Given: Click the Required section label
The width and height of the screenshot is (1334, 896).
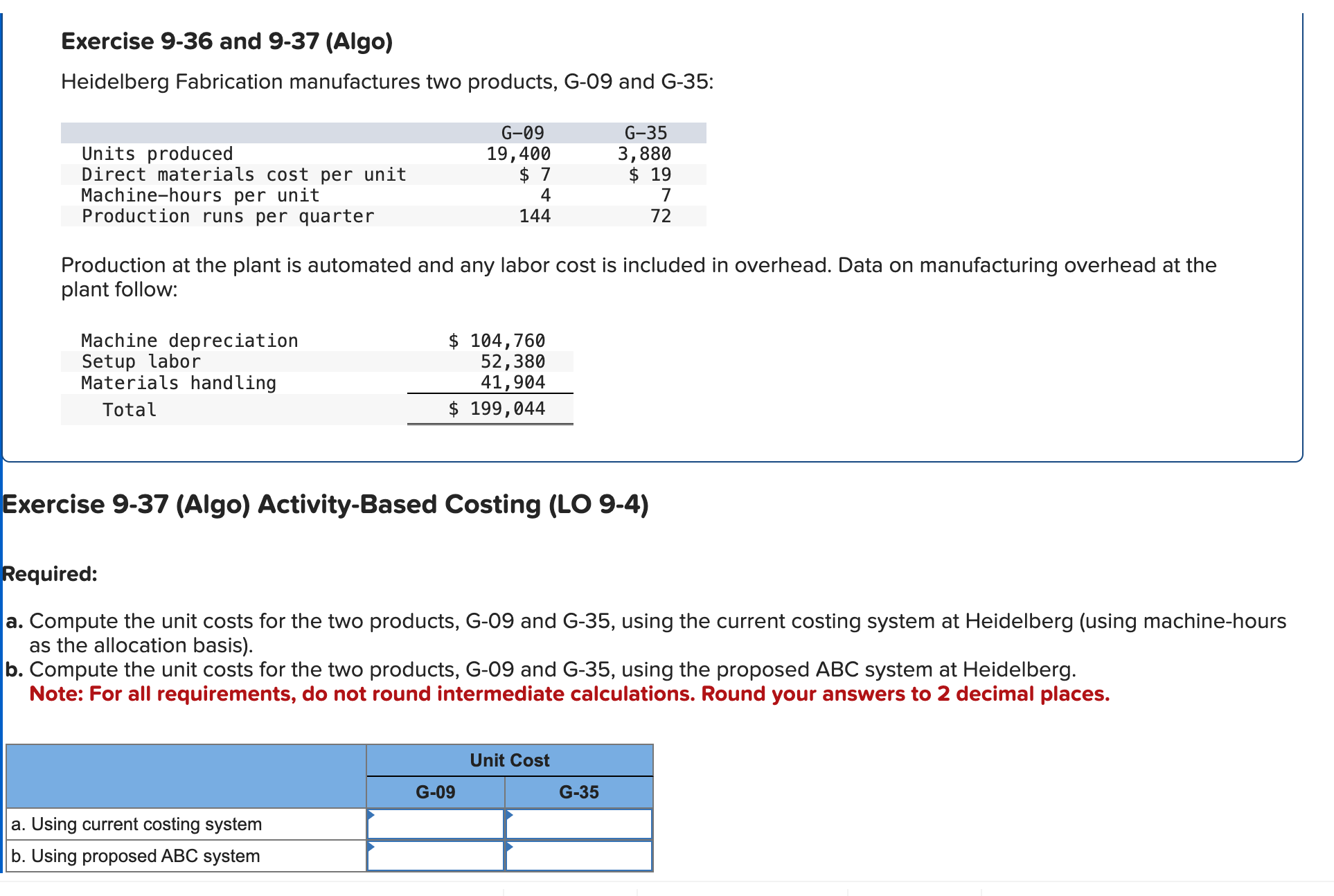Looking at the screenshot, I should (49, 573).
